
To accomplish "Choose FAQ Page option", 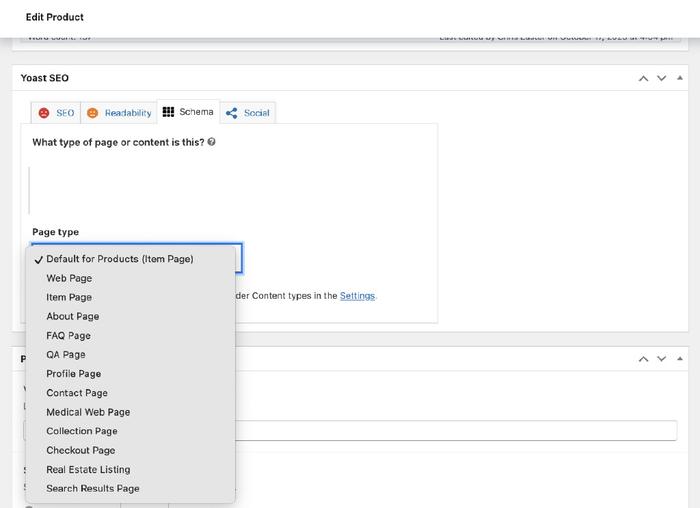I will [x=130, y=336].
